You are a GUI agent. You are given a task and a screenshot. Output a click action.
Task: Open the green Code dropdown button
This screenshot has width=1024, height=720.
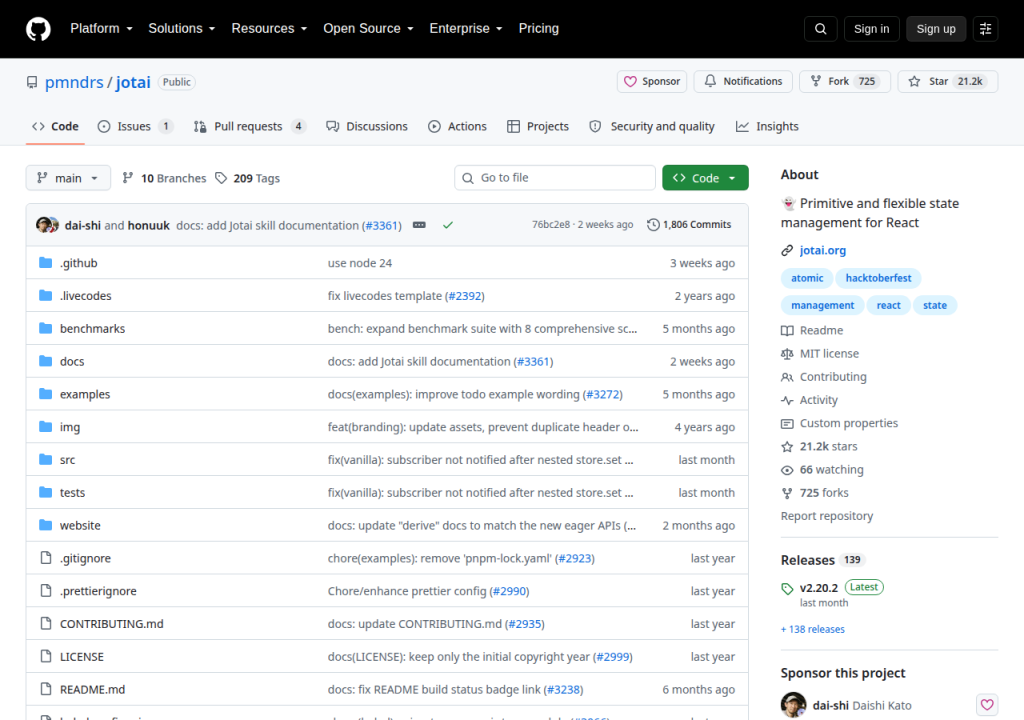[x=705, y=178]
